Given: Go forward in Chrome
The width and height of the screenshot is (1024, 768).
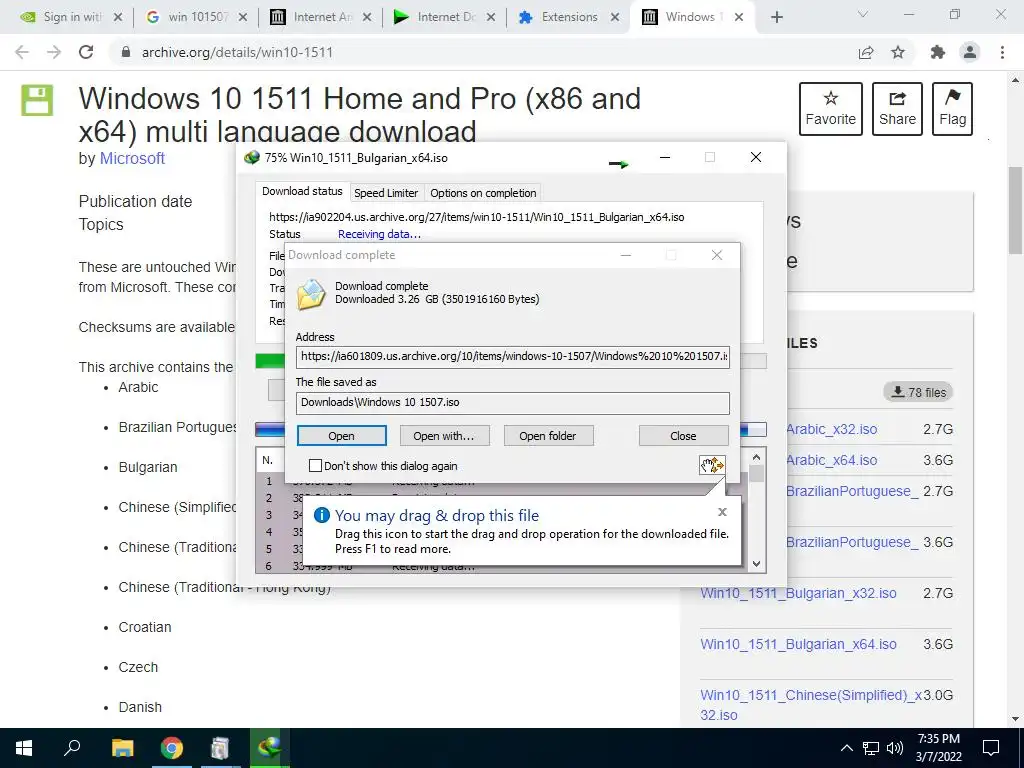Looking at the screenshot, I should click(54, 52).
